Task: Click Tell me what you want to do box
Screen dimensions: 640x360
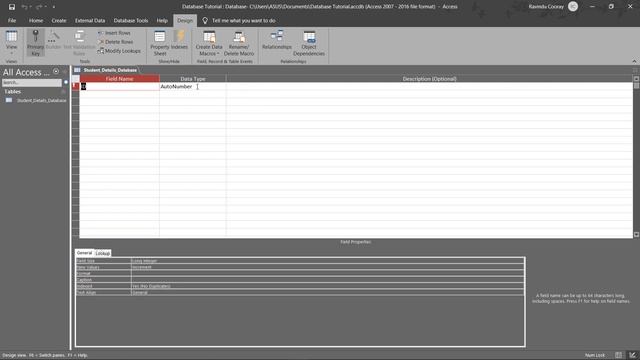Action: 243,20
